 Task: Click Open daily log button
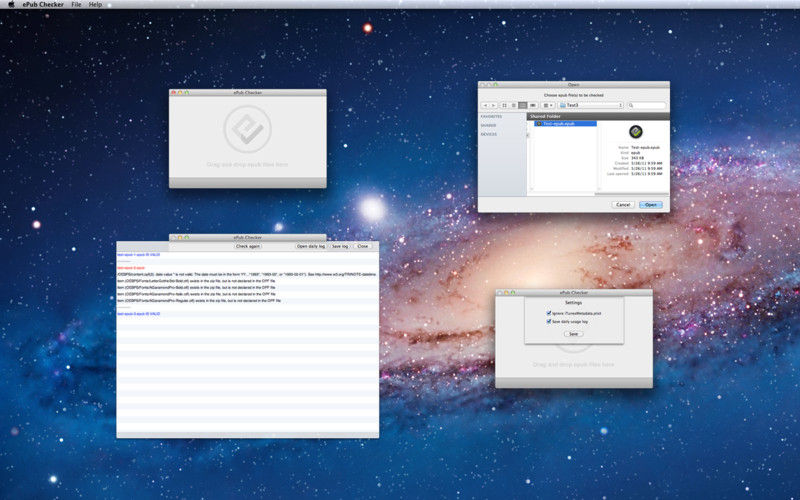(x=311, y=246)
